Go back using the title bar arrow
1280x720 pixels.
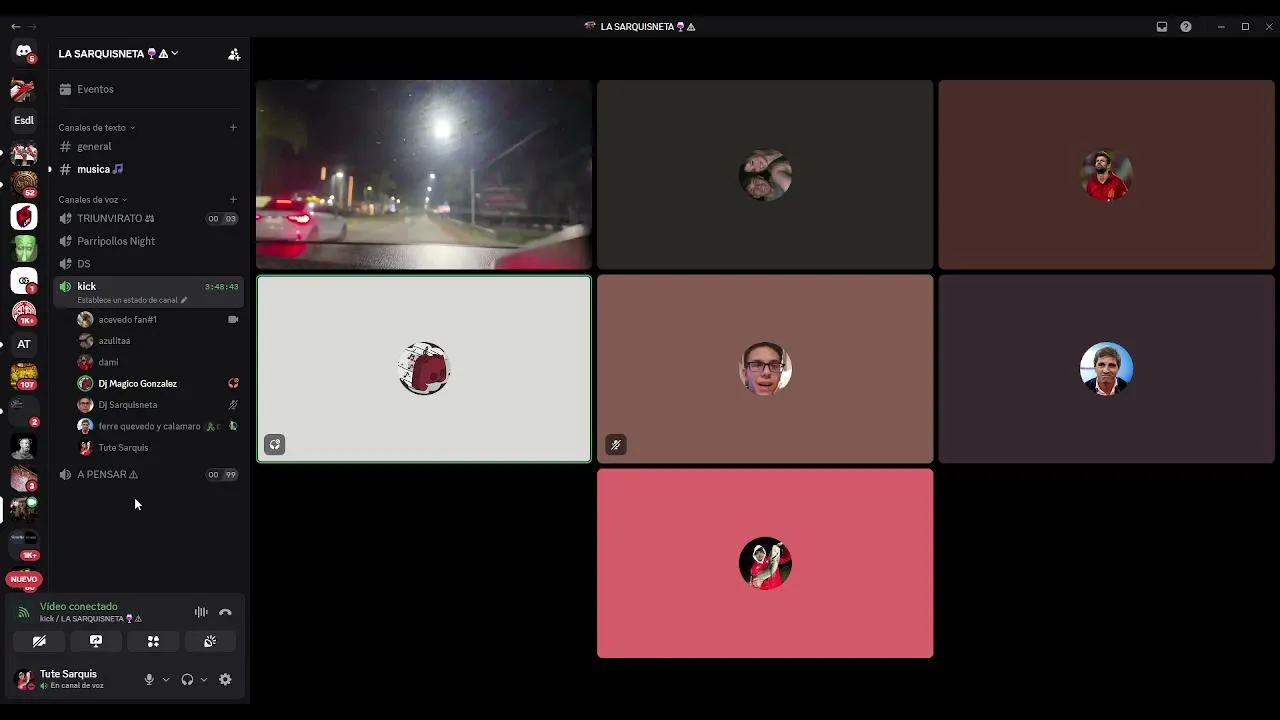pos(15,27)
